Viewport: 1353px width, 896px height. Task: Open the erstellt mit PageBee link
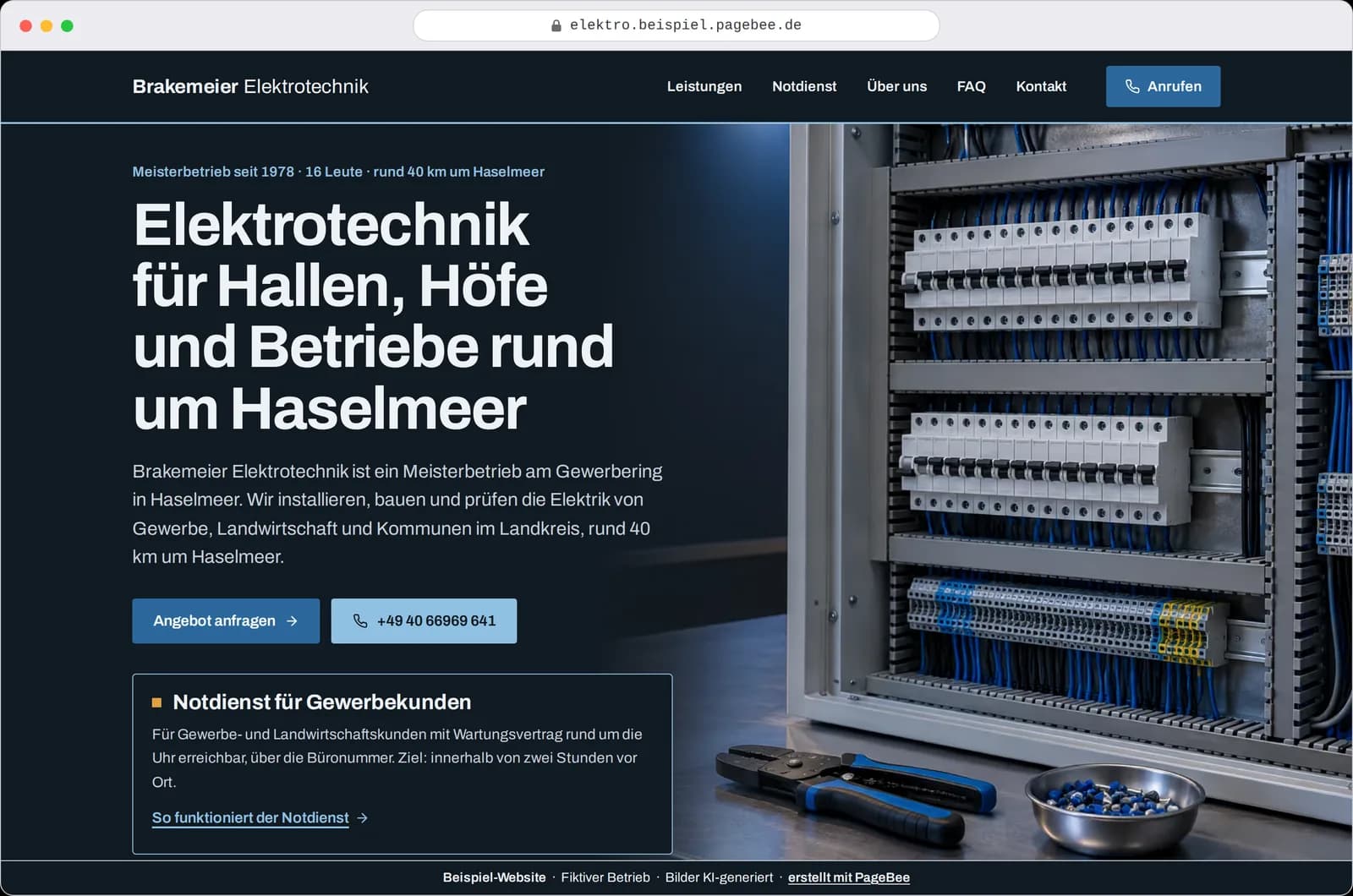(849, 877)
